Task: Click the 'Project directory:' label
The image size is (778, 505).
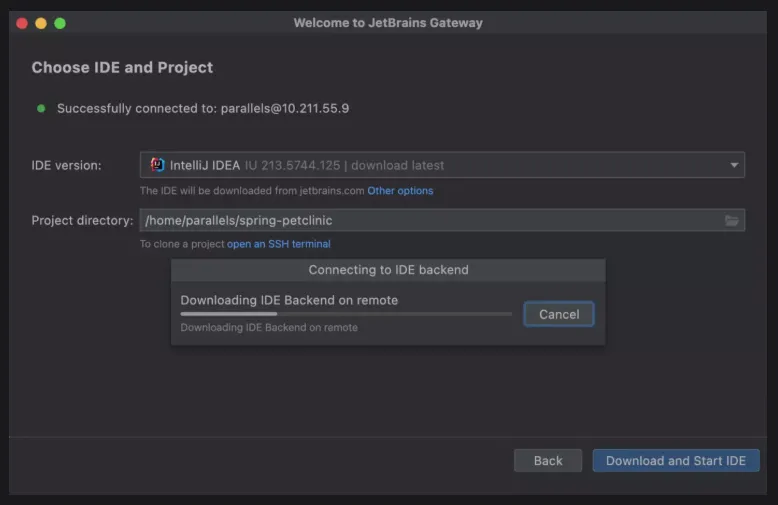Action: click(x=82, y=220)
